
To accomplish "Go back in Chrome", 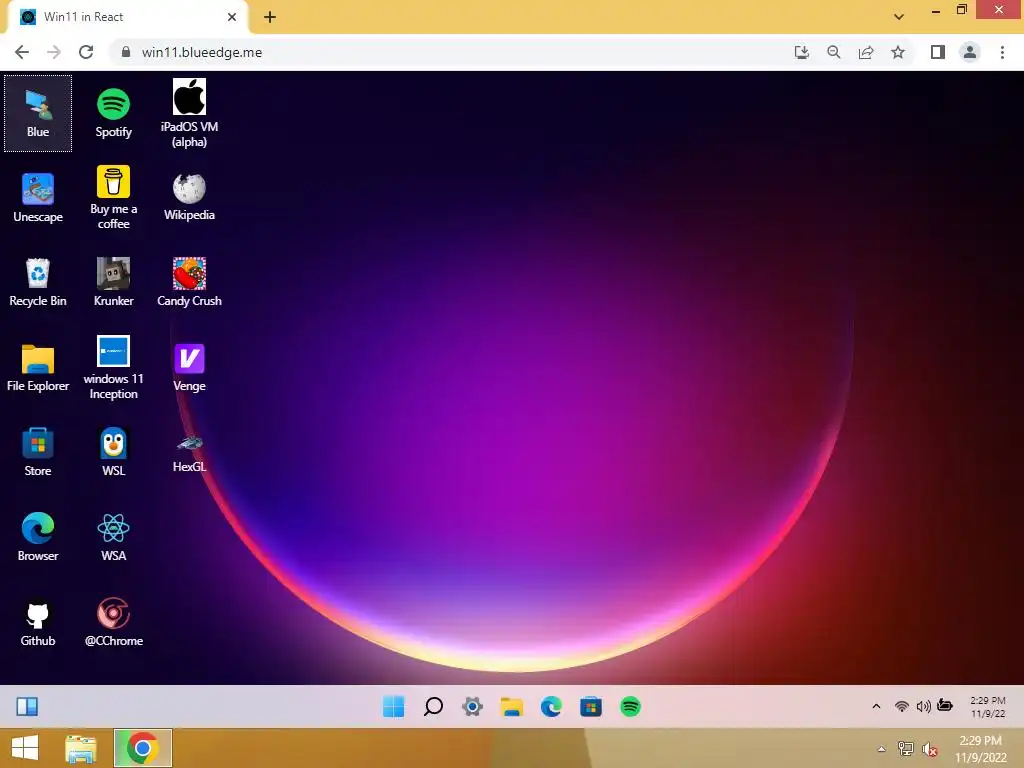I will (x=22, y=52).
